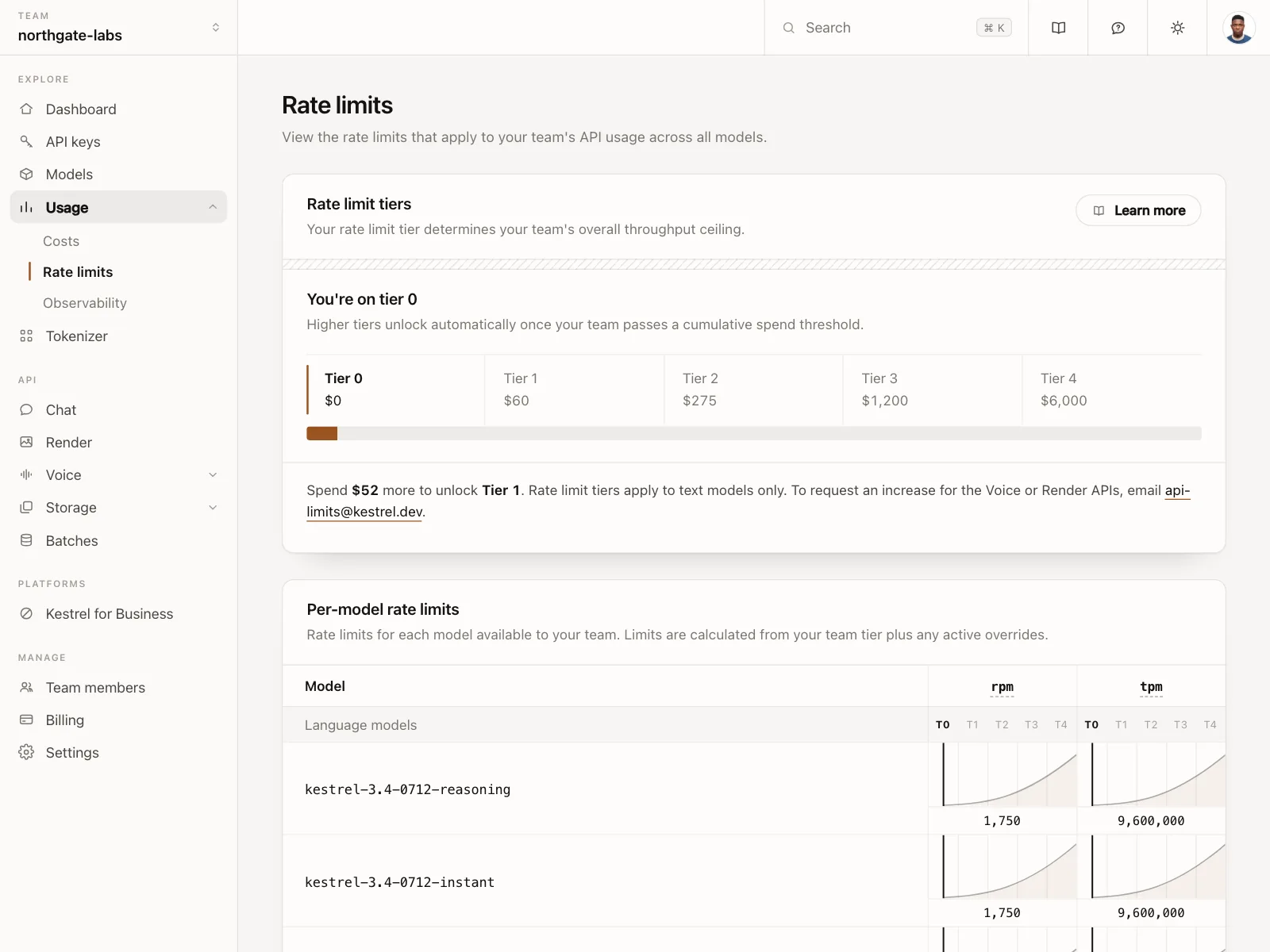The width and height of the screenshot is (1270, 952).
Task: Click the Storage files icon
Action: click(26, 507)
